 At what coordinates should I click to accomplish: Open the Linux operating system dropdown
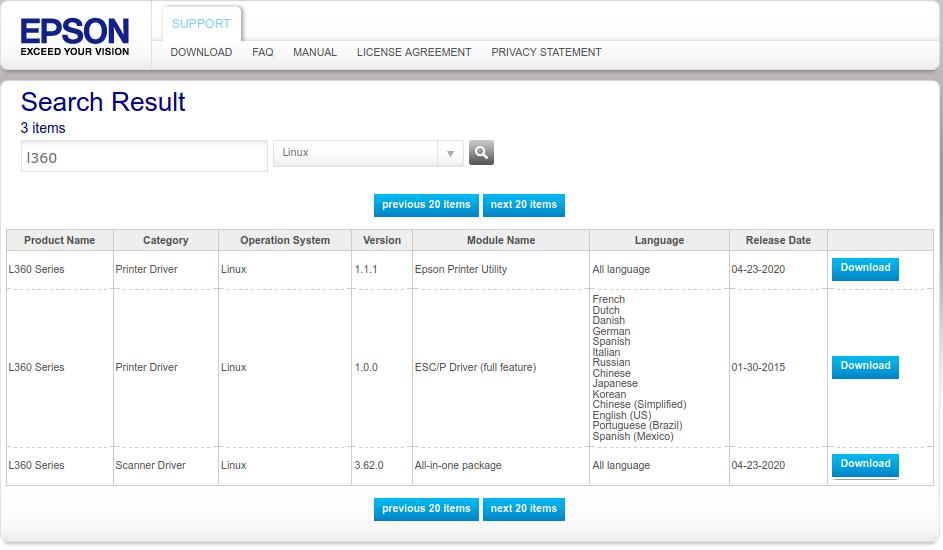click(x=368, y=153)
